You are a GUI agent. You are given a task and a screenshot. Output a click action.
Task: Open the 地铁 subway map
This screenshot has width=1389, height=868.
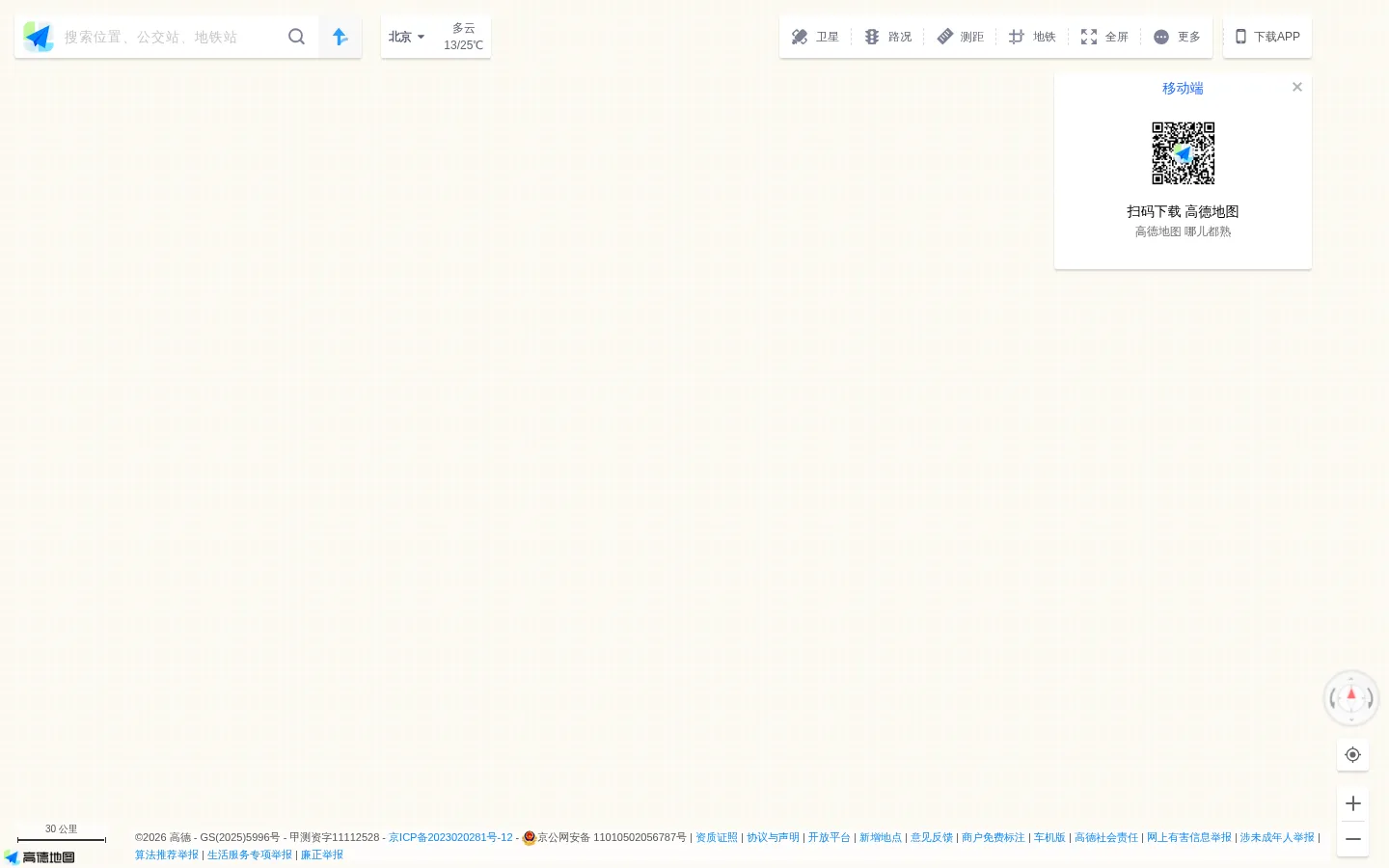pos(1032,37)
